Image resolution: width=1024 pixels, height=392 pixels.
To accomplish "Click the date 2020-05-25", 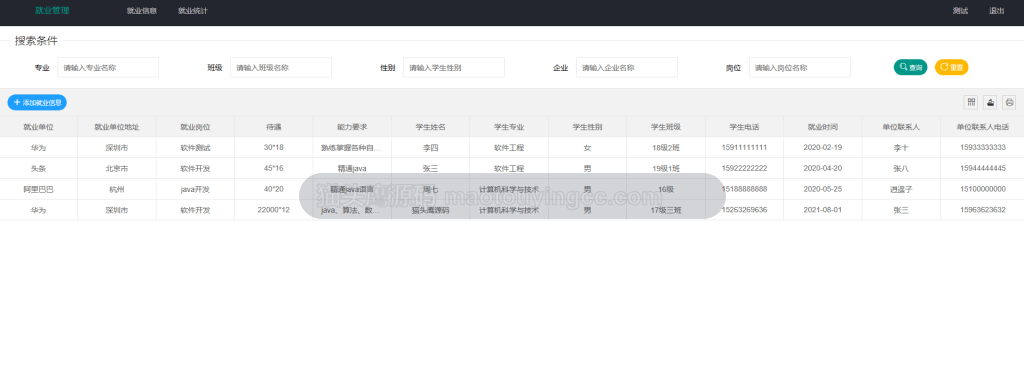I will (x=823, y=189).
